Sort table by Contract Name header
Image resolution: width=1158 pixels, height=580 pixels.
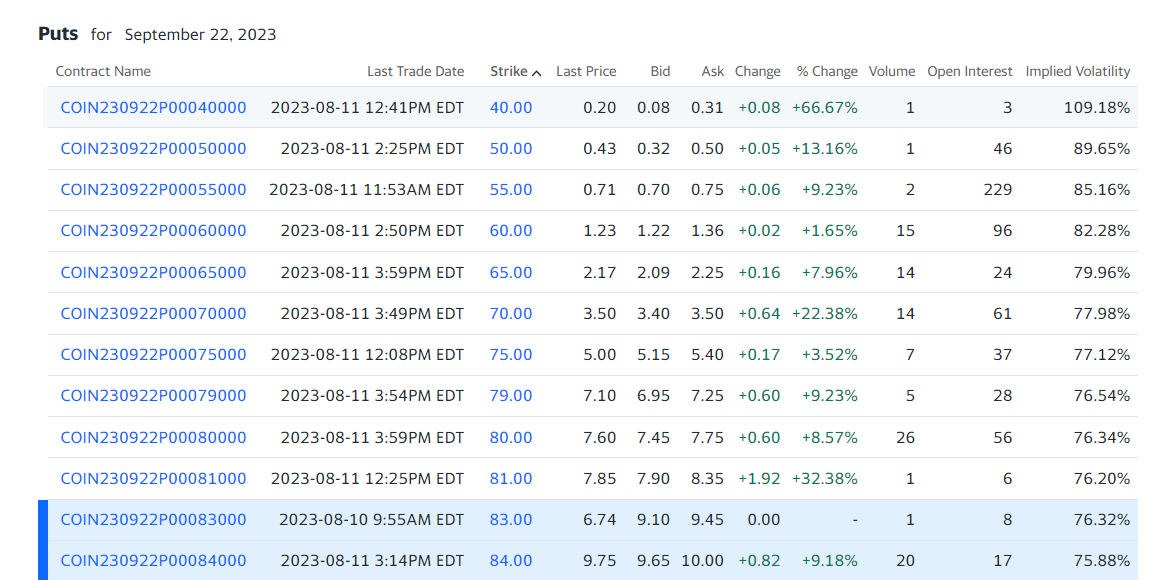point(103,71)
